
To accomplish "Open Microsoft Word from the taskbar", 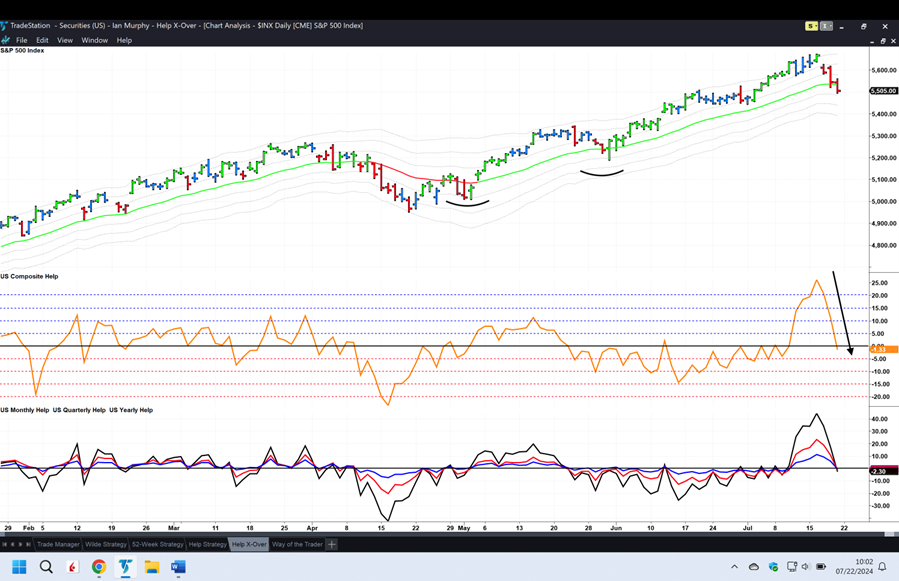I will (178, 567).
